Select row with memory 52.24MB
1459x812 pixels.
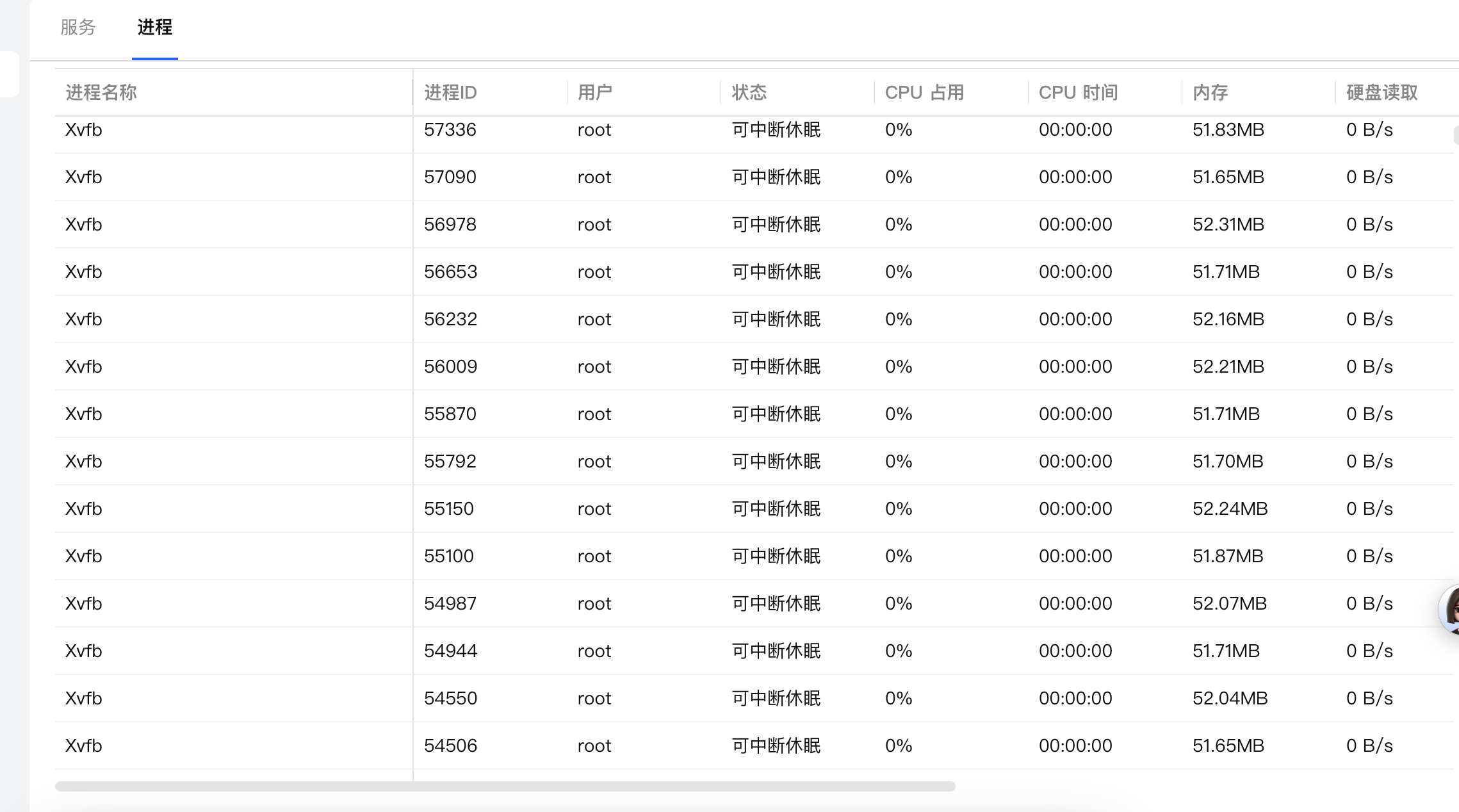[1230, 508]
